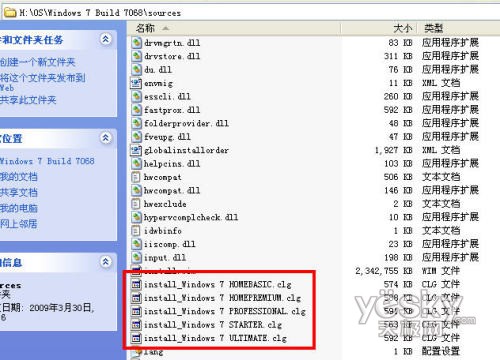Screen dimensions: 500x360
Task: Select the folderprovider.dll file icon
Action: point(136,123)
